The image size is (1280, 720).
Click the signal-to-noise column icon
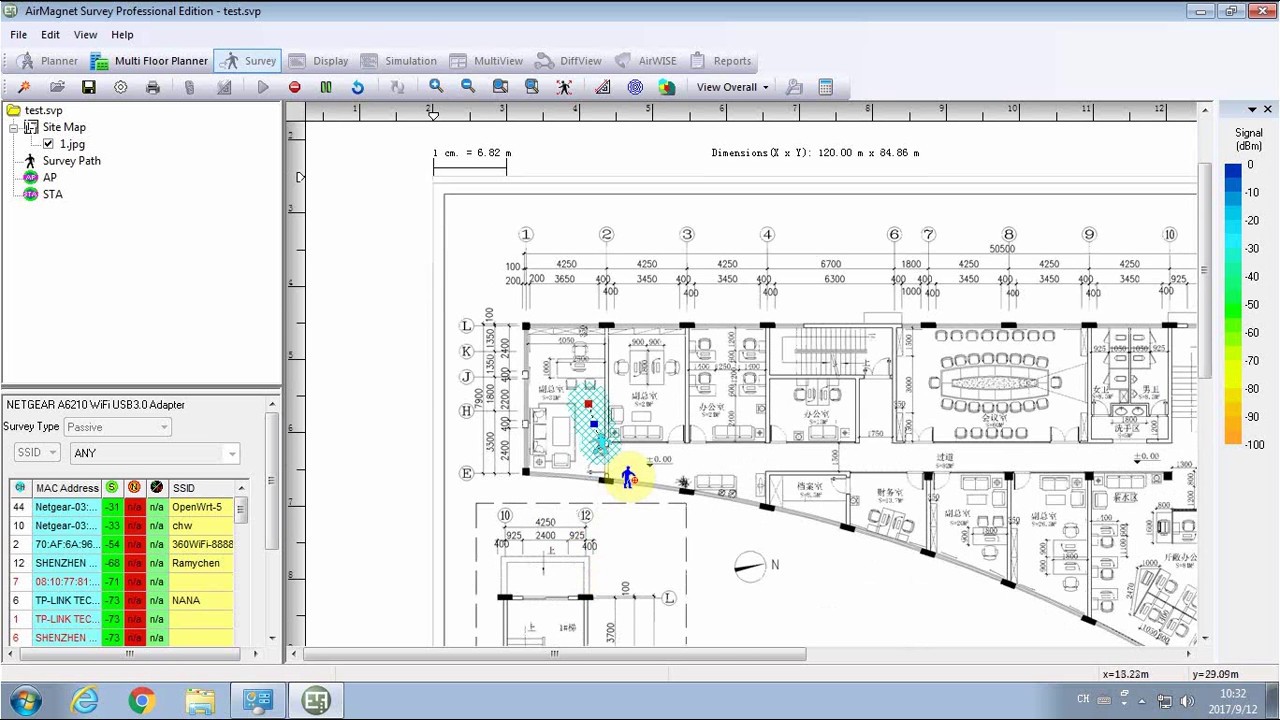point(157,487)
